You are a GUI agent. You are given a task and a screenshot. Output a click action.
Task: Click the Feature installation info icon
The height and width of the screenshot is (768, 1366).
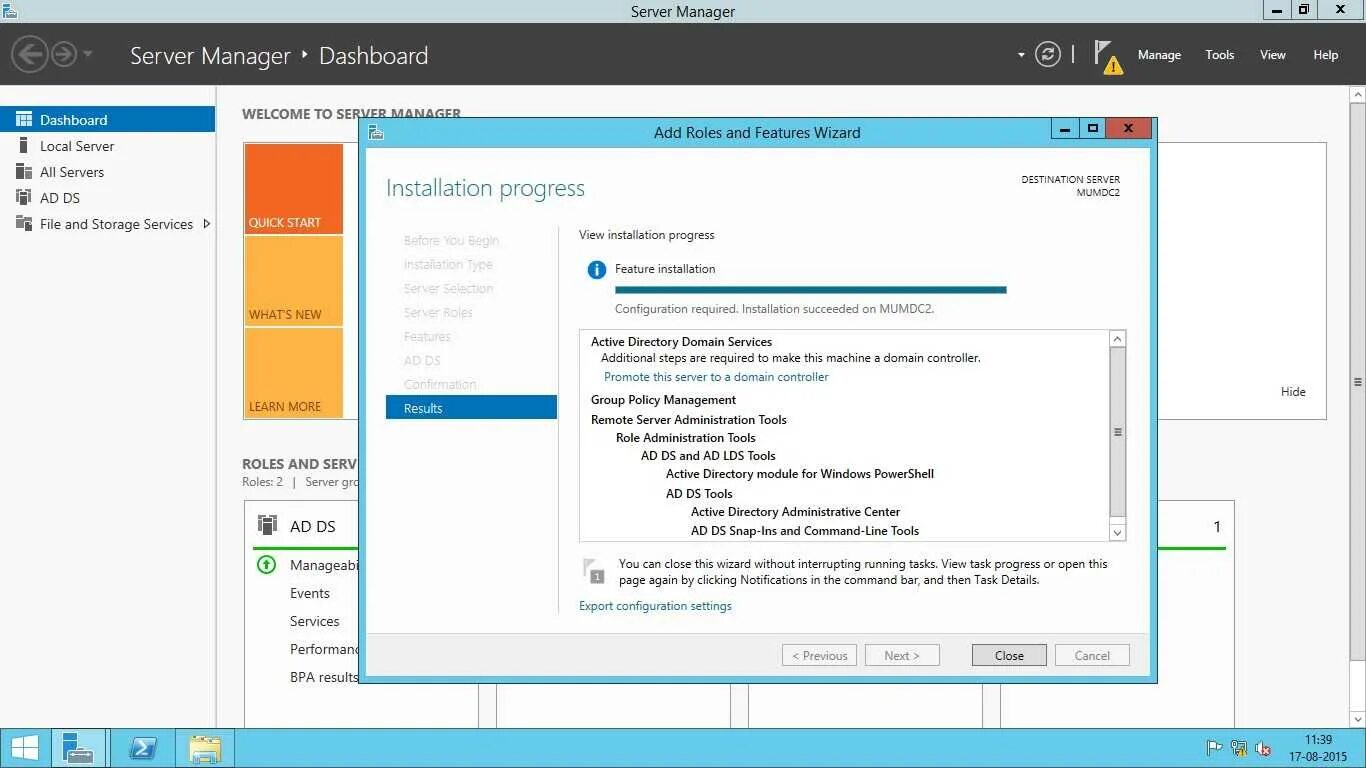point(597,269)
